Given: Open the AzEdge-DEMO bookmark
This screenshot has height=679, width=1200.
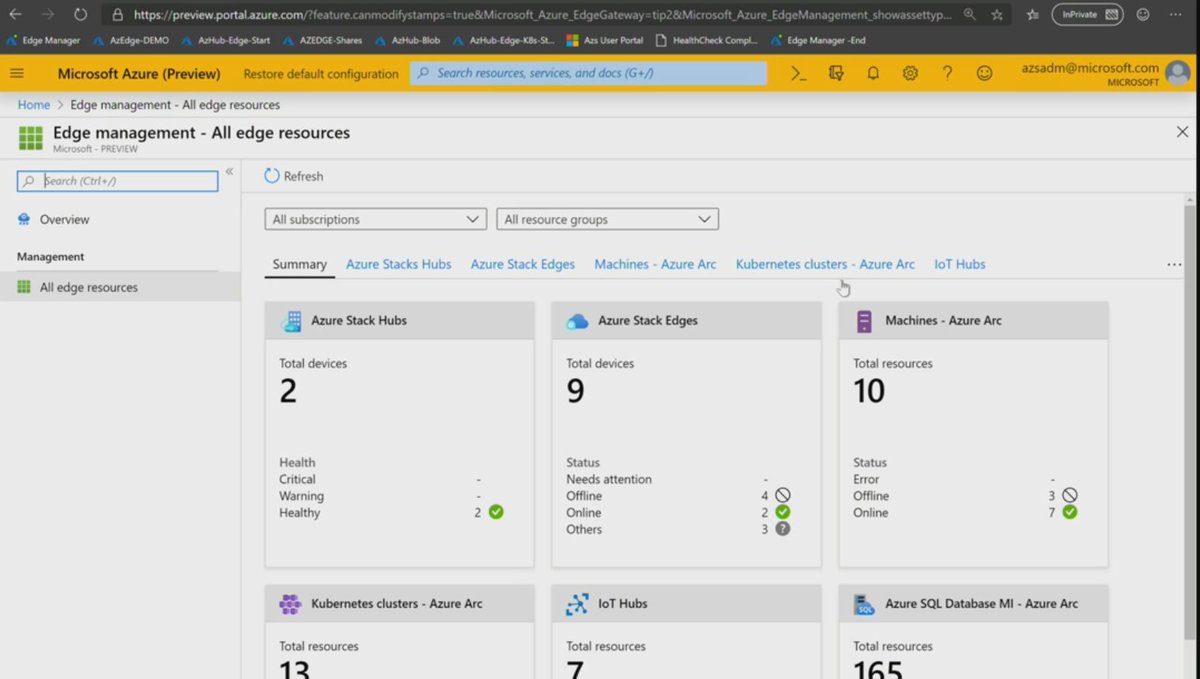Looking at the screenshot, I should coord(131,40).
